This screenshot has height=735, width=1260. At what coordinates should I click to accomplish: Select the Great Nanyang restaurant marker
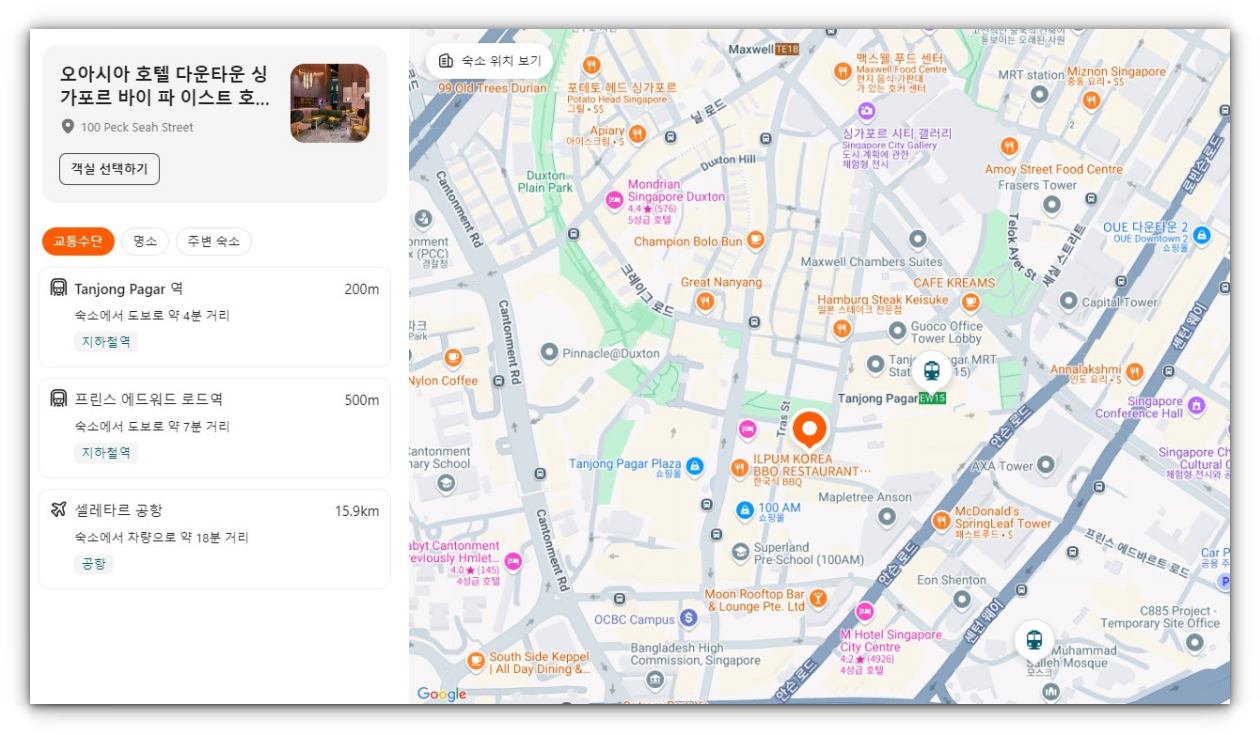705,300
